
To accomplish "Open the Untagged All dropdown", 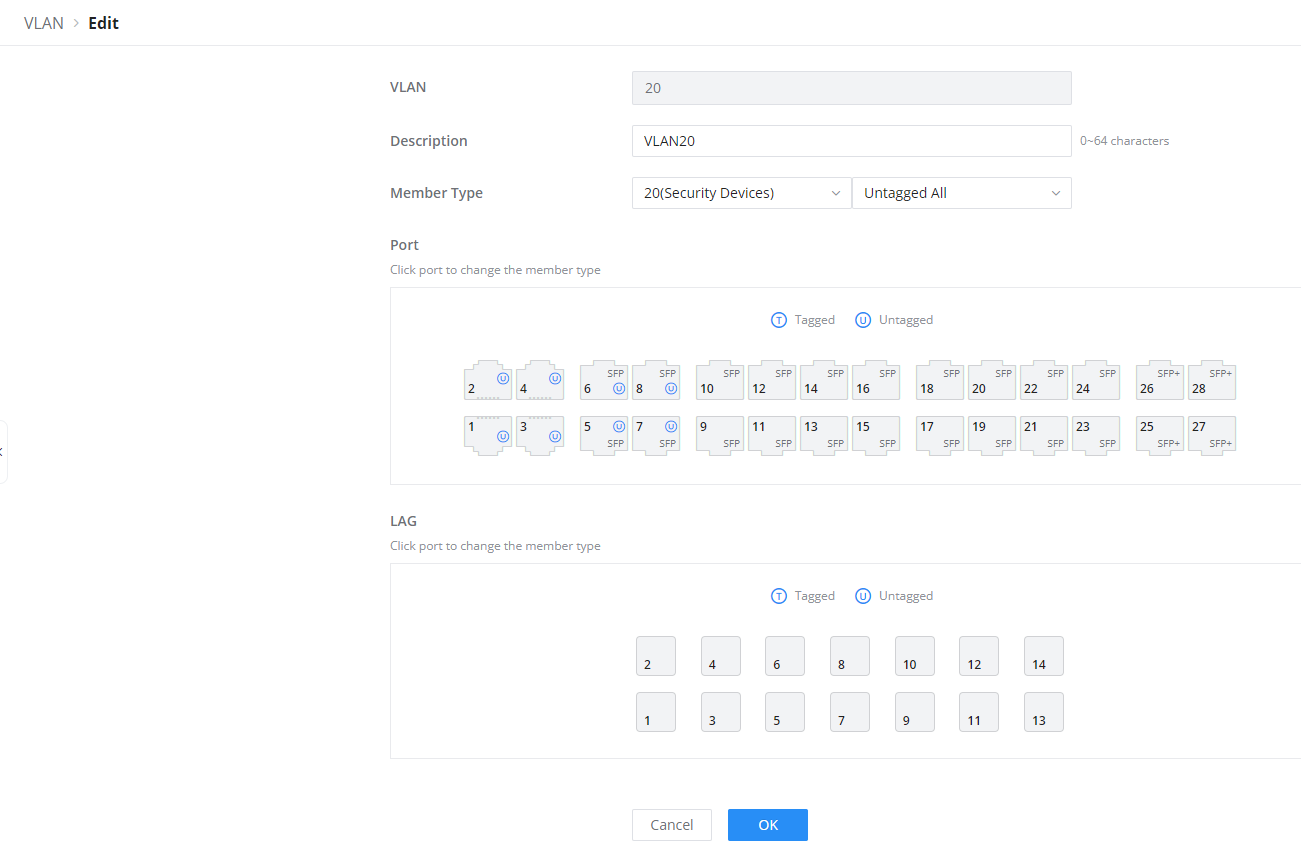I will pyautogui.click(x=962, y=193).
